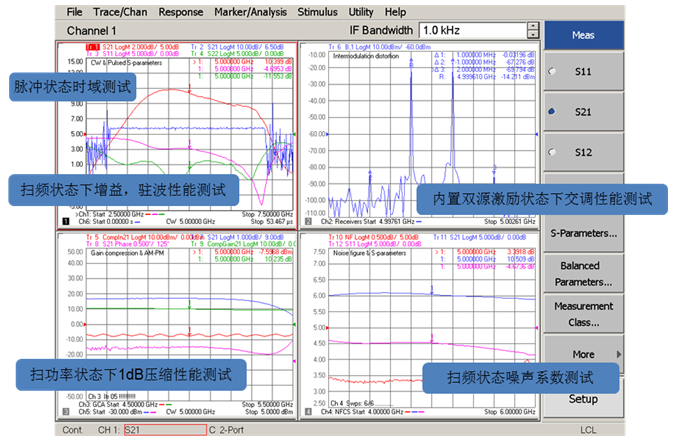676x442 pixels.
Task: Click the C 2-Port status entry
Action: click(x=226, y=430)
